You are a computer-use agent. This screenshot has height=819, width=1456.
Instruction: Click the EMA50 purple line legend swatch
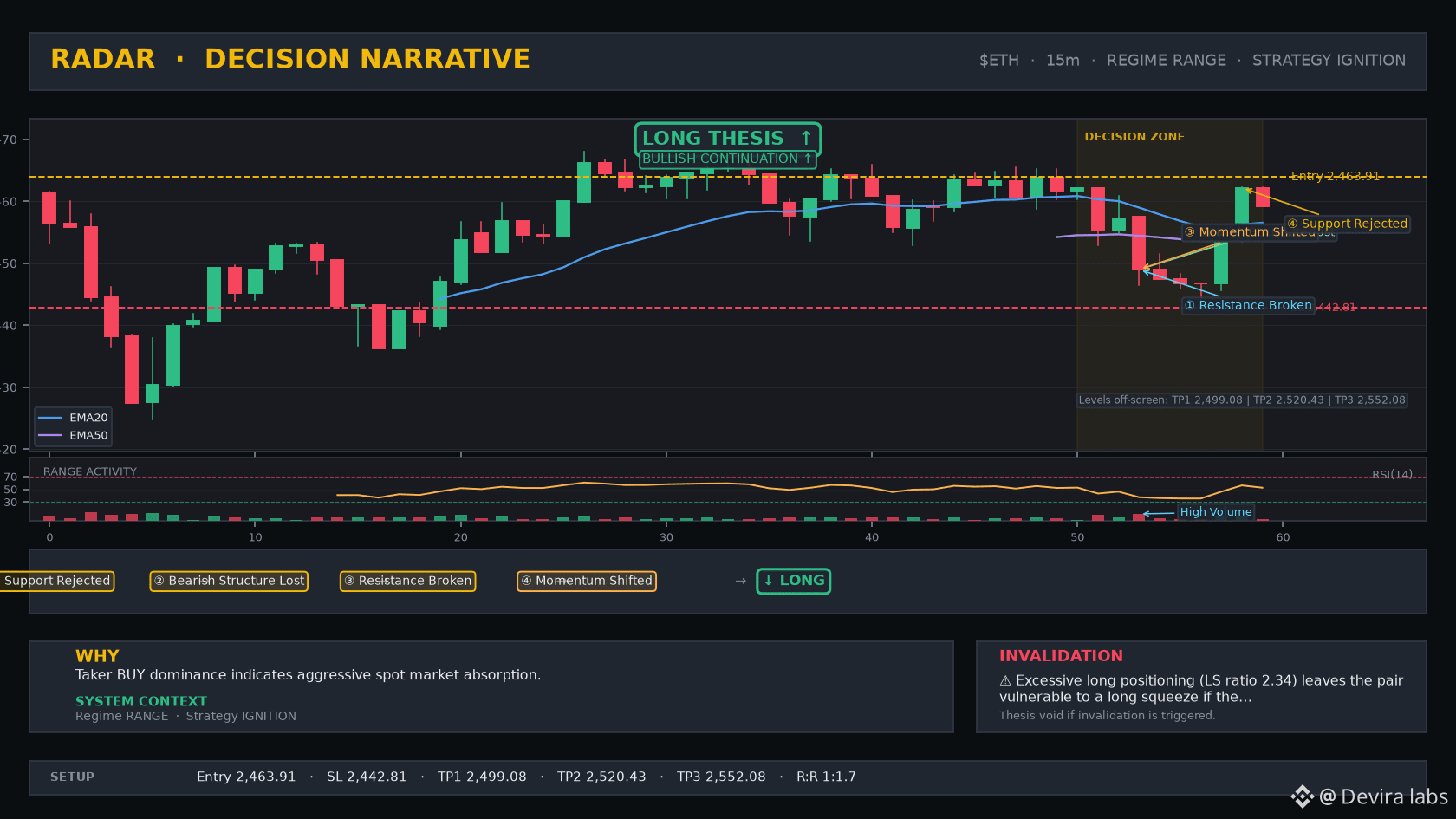[50, 436]
